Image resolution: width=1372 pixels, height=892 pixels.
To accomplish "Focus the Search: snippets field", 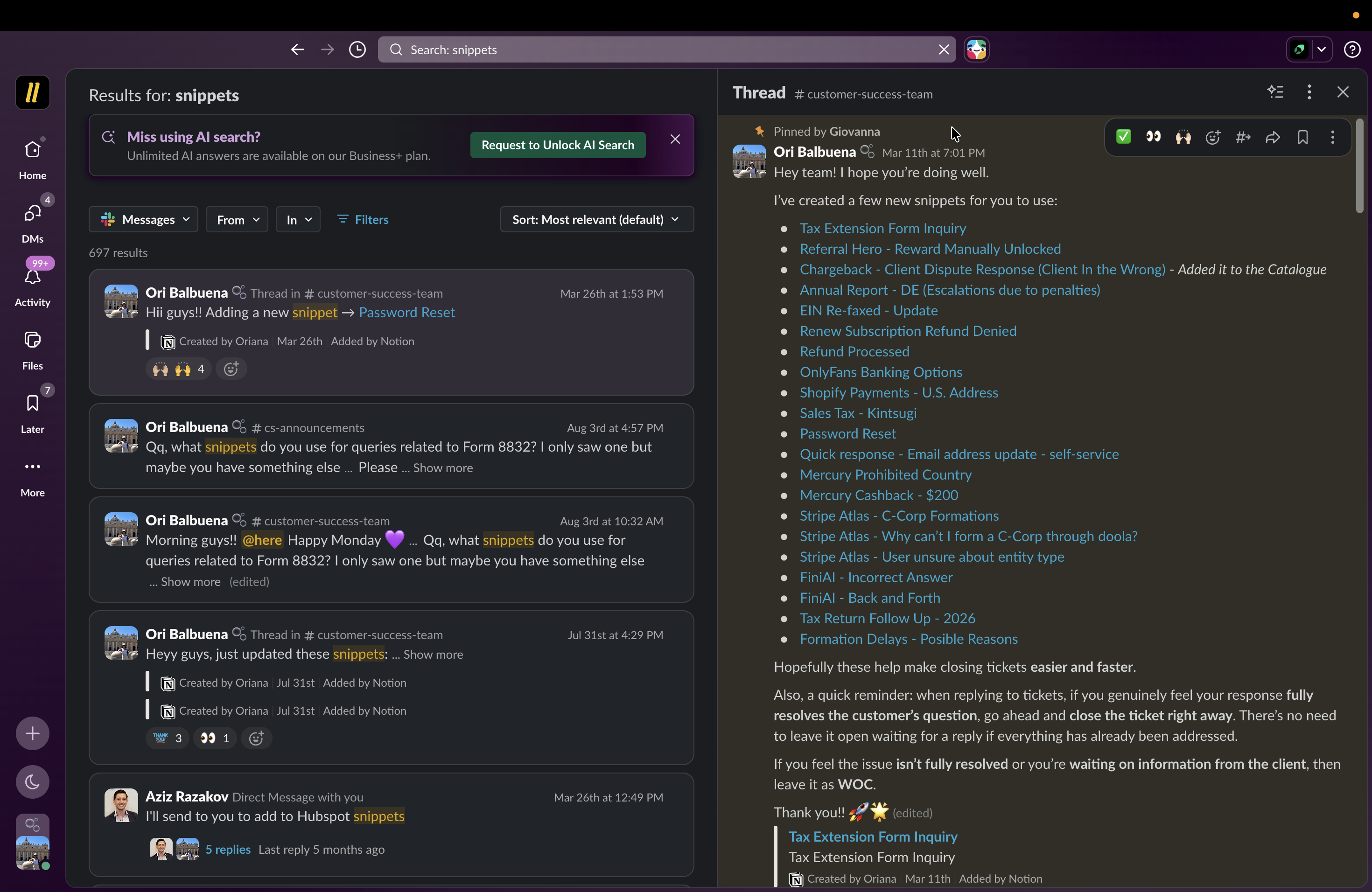I will coord(666,49).
